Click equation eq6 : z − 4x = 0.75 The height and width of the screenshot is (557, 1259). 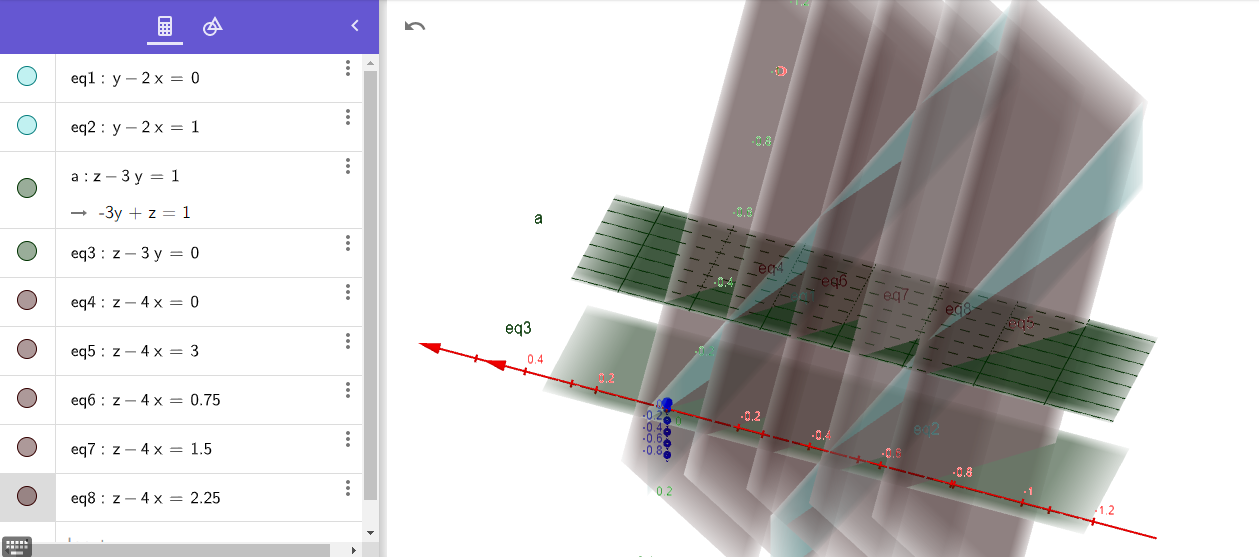point(145,400)
